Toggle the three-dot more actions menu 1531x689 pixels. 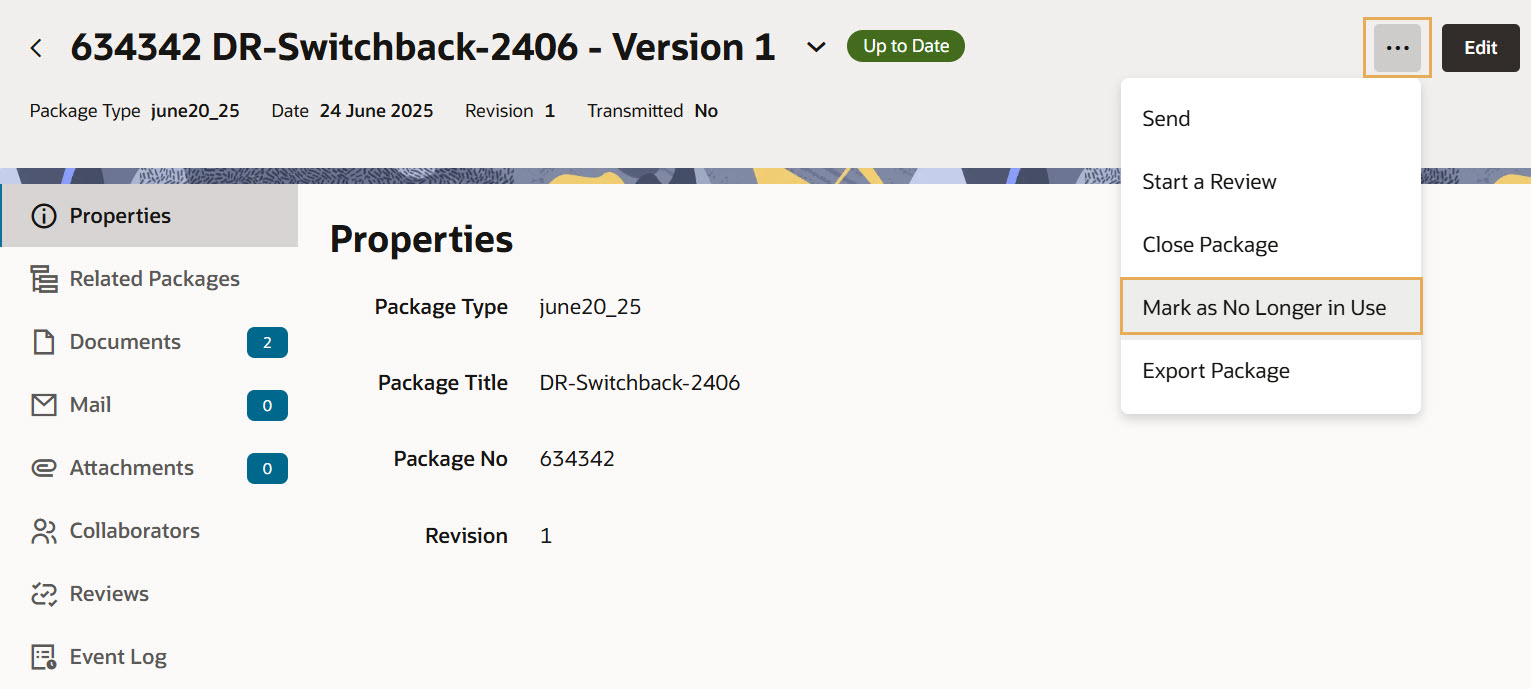(x=1397, y=48)
